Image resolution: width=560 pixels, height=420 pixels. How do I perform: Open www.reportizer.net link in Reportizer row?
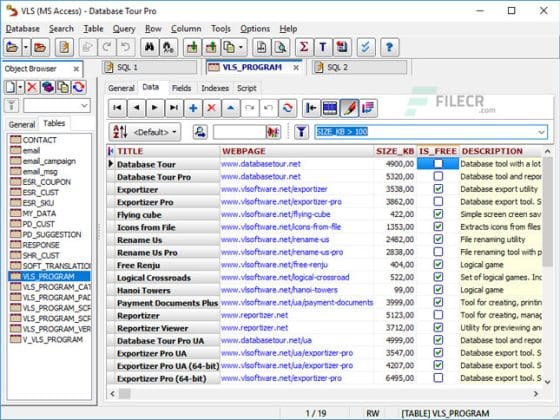254,315
